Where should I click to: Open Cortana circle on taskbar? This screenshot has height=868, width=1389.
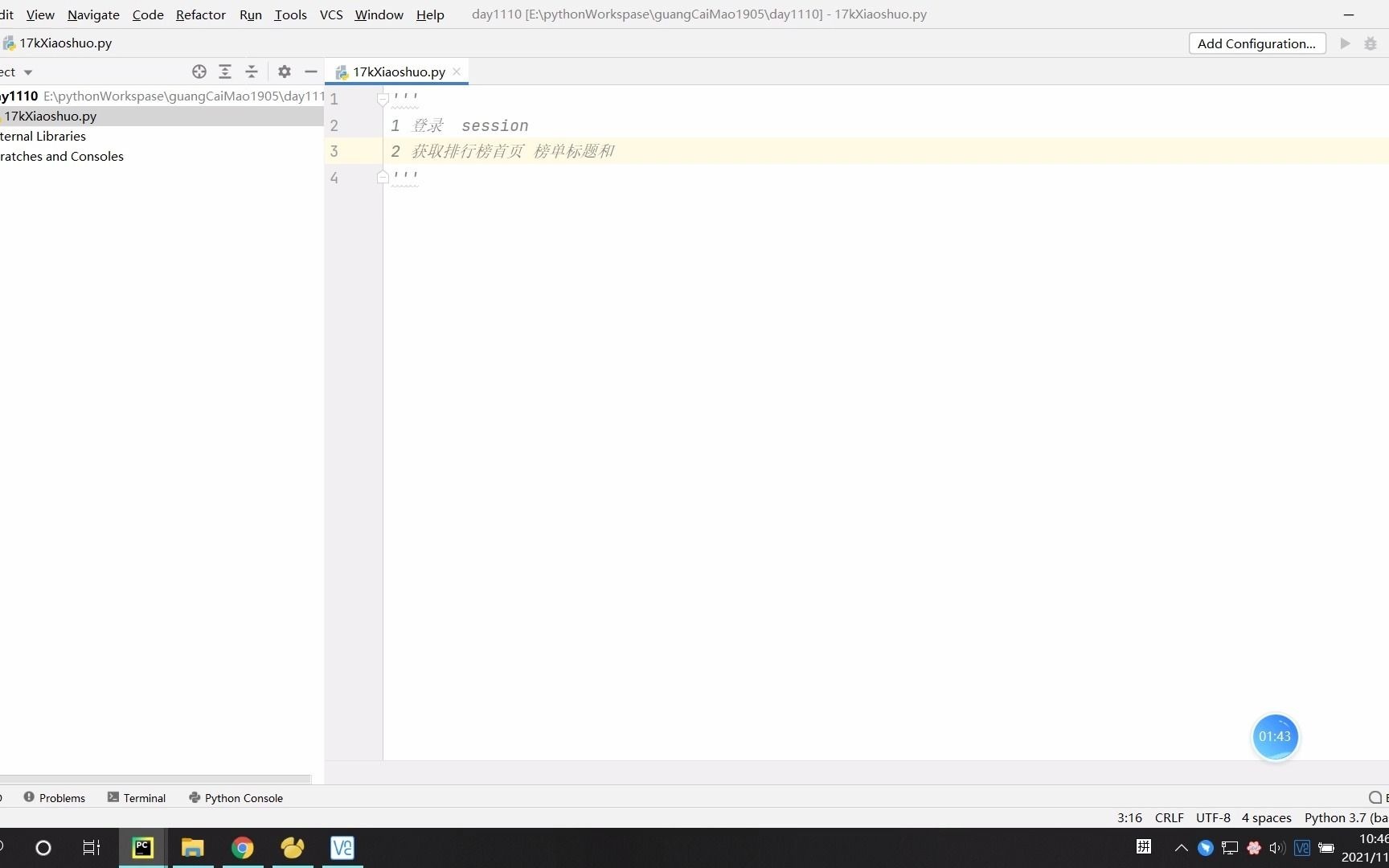43,848
